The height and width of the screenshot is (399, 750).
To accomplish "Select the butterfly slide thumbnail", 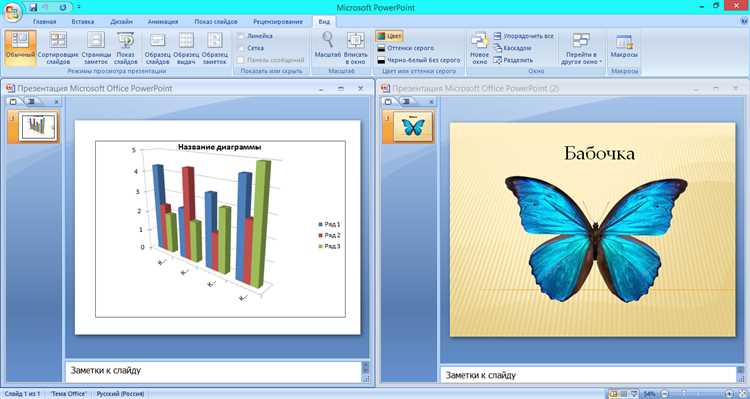I will click(x=413, y=127).
